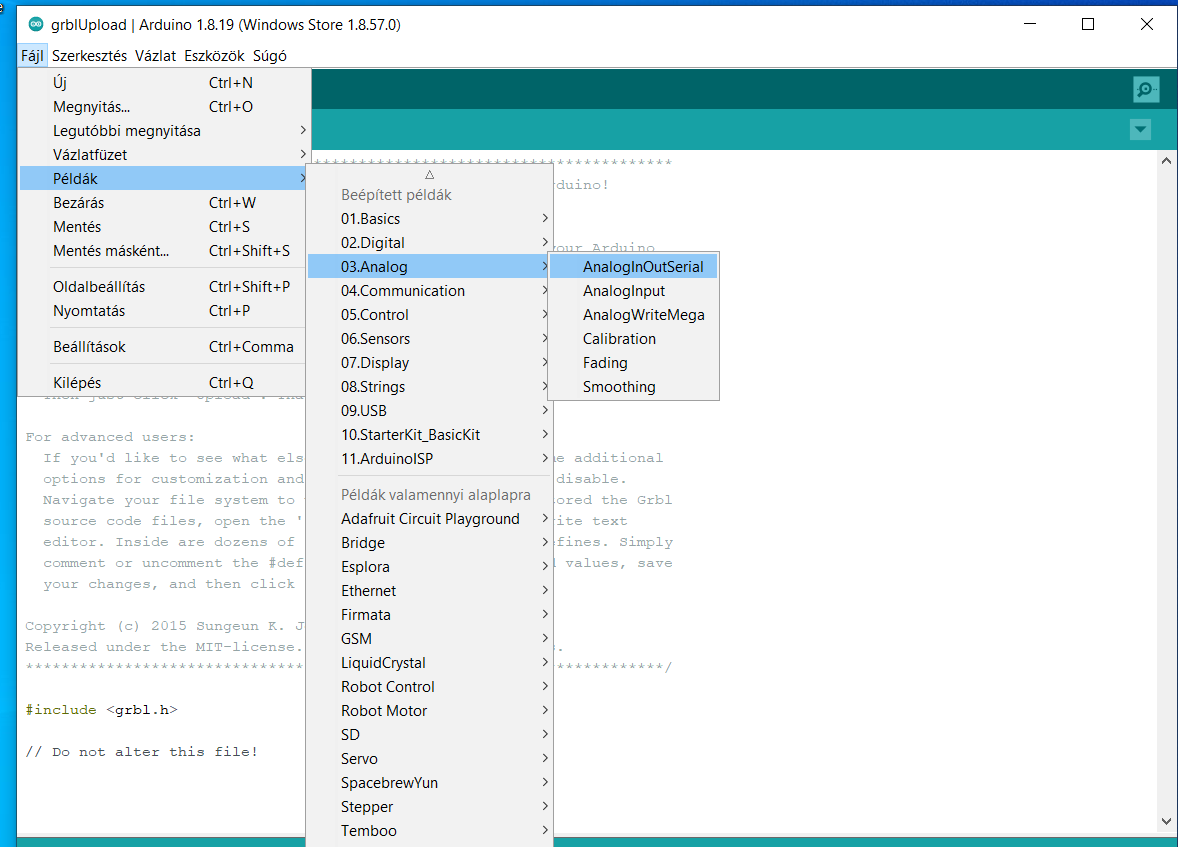
Task: Open the AnalogWriteMega example
Action: coord(633,315)
